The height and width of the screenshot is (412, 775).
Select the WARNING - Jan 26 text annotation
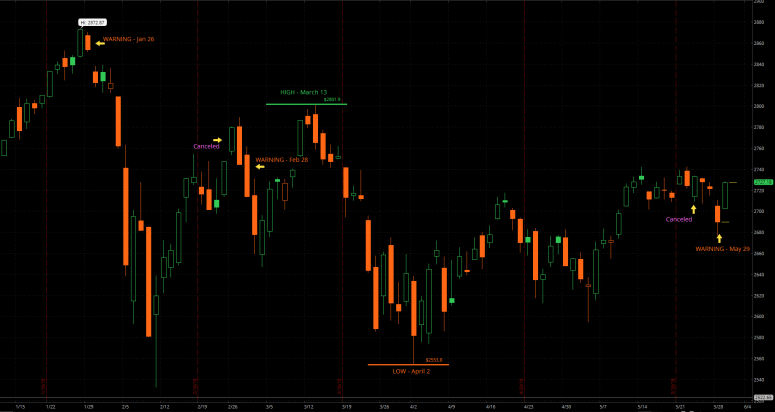128,38
